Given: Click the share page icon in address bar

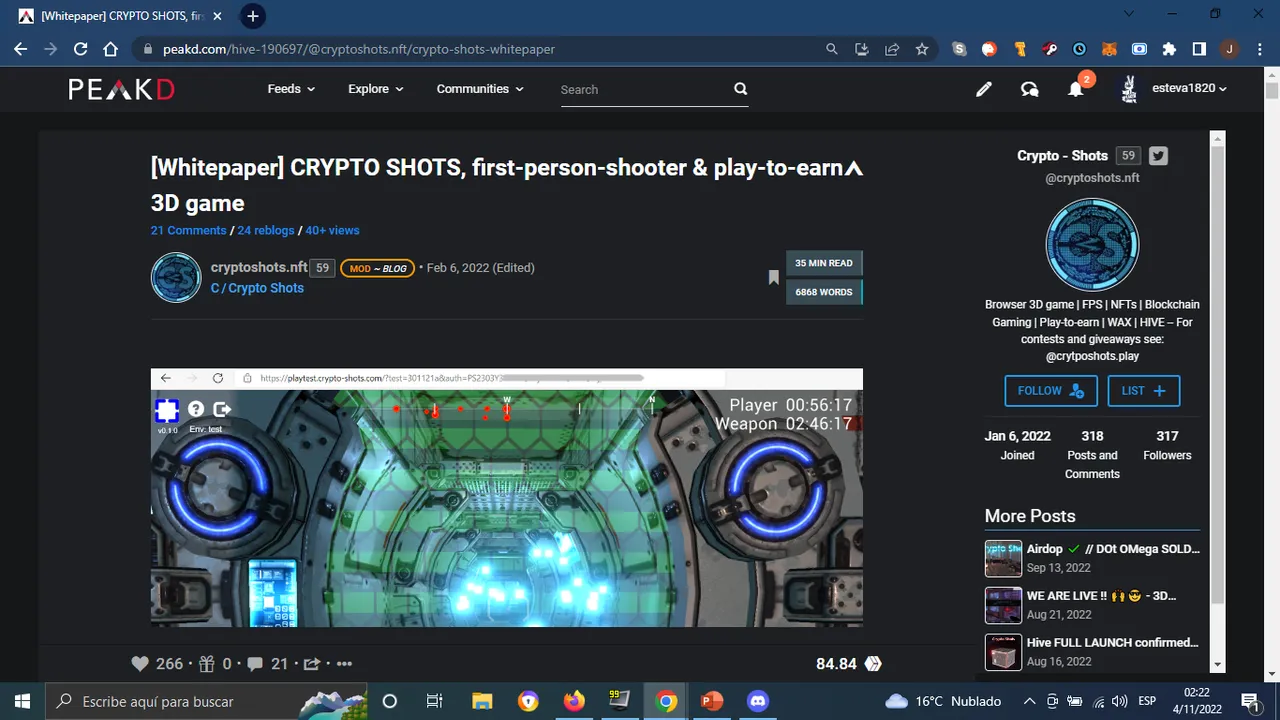Looking at the screenshot, I should (892, 48).
